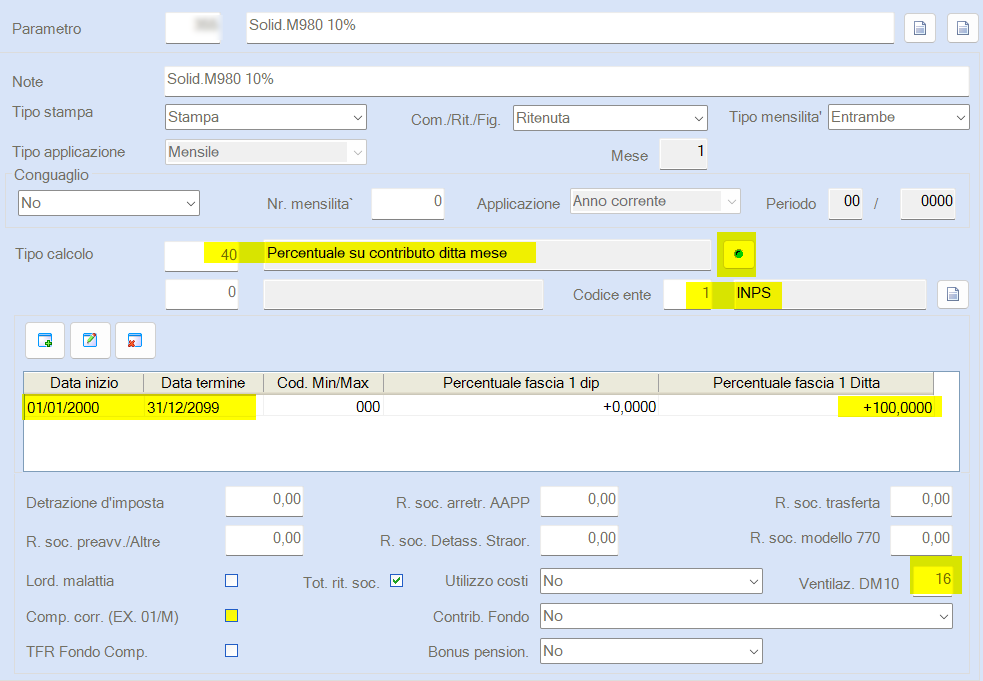Viewport: 983px width, 681px height.
Task: Open the Utilizzo costi dropdown
Action: (x=651, y=581)
